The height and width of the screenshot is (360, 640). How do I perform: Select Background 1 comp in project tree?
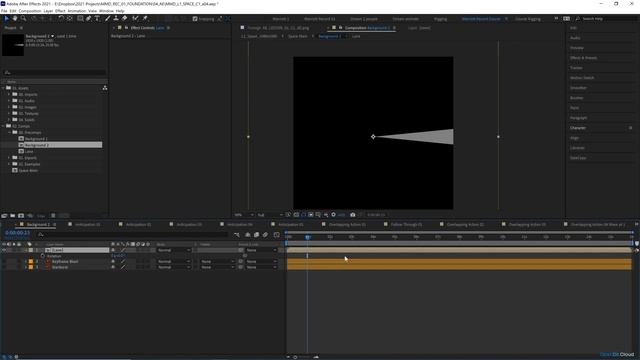[x=36, y=139]
